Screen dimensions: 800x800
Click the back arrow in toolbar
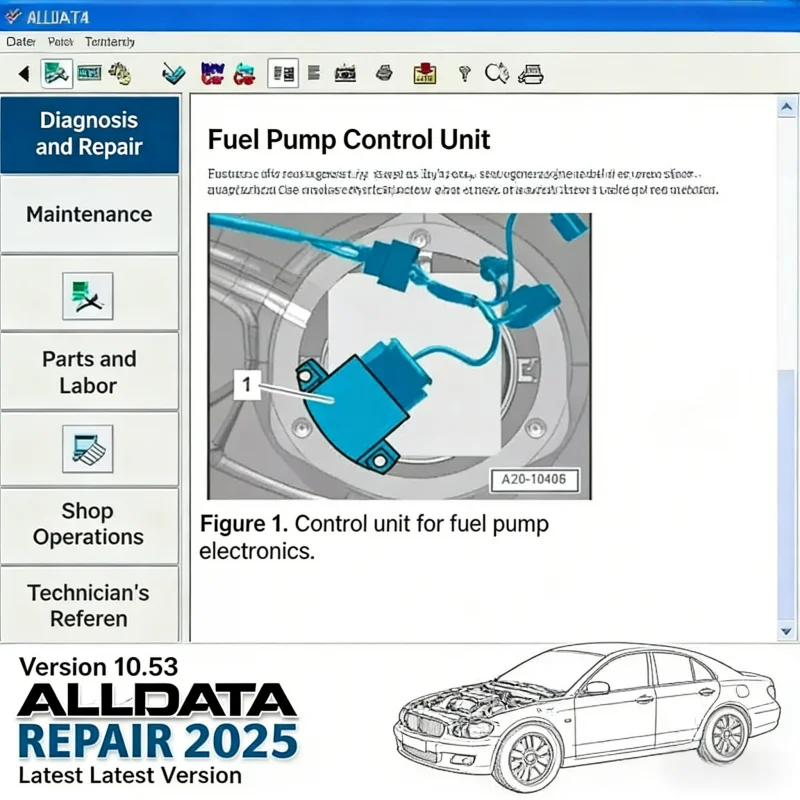(x=24, y=74)
